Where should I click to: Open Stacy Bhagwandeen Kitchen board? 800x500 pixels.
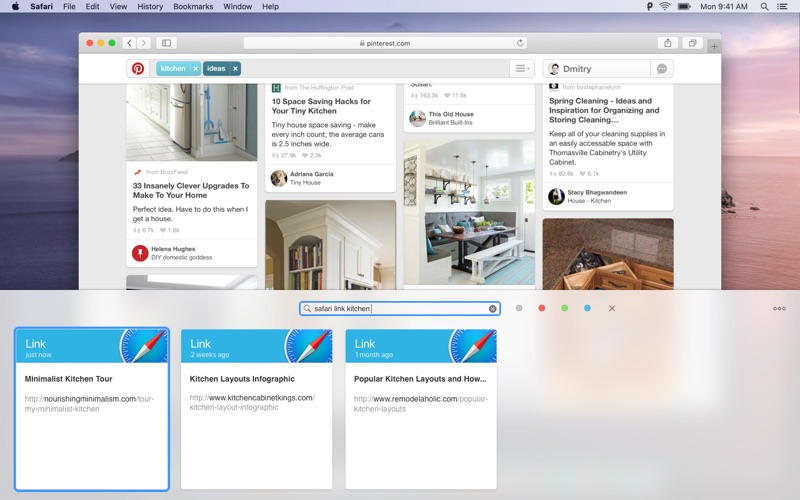589,201
